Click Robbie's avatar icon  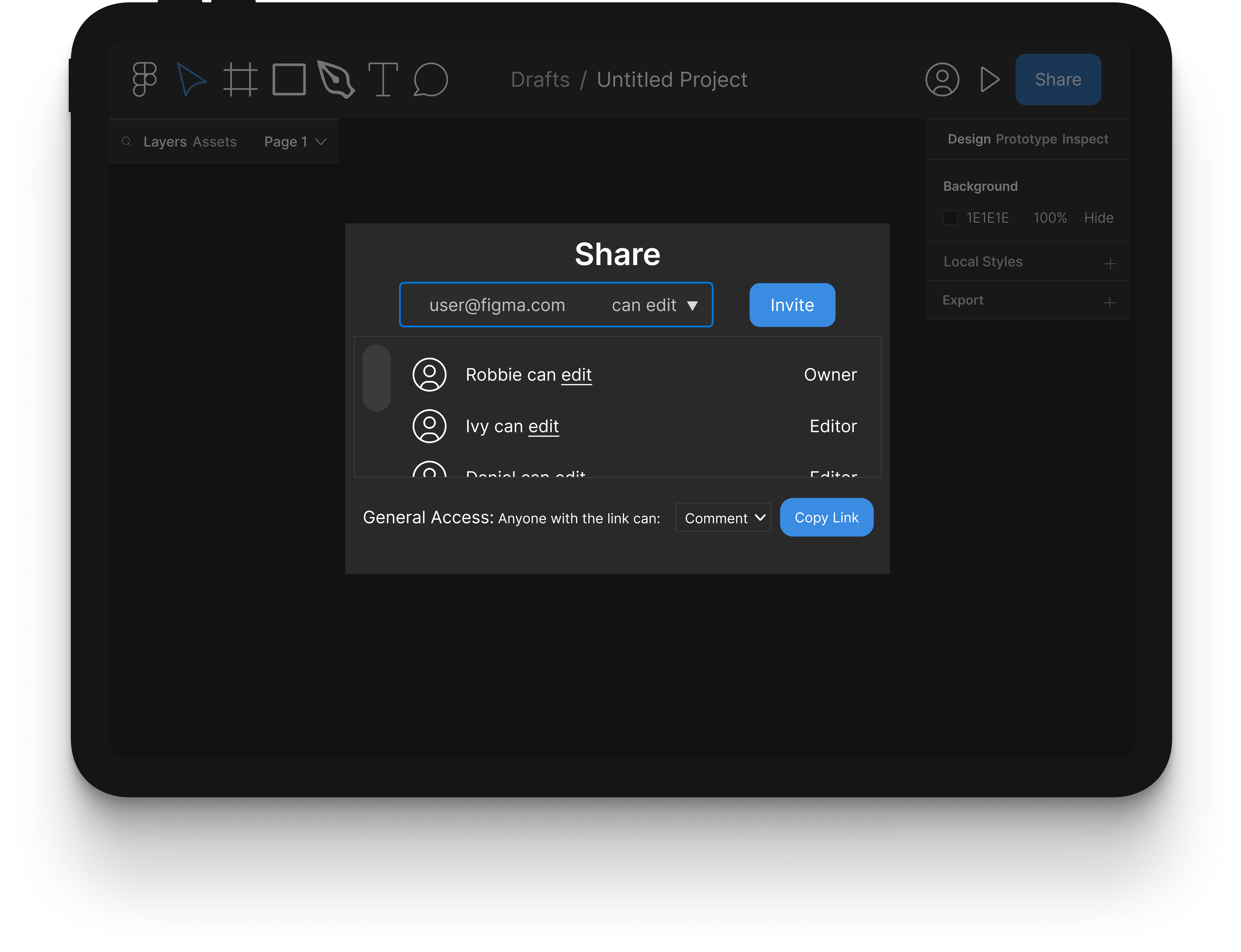tap(430, 375)
